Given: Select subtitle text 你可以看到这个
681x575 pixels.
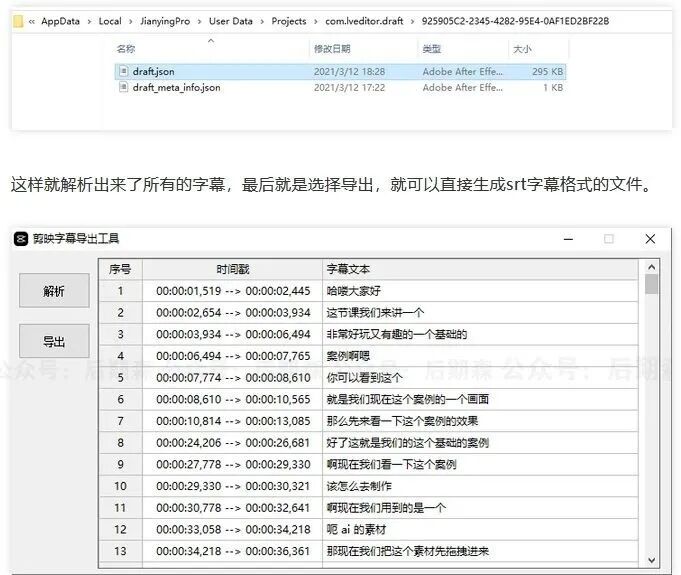Looking at the screenshot, I should coord(364,378).
